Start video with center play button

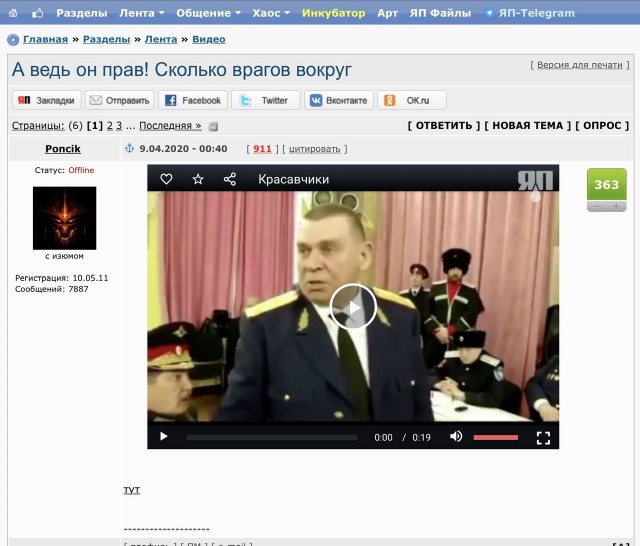353,307
